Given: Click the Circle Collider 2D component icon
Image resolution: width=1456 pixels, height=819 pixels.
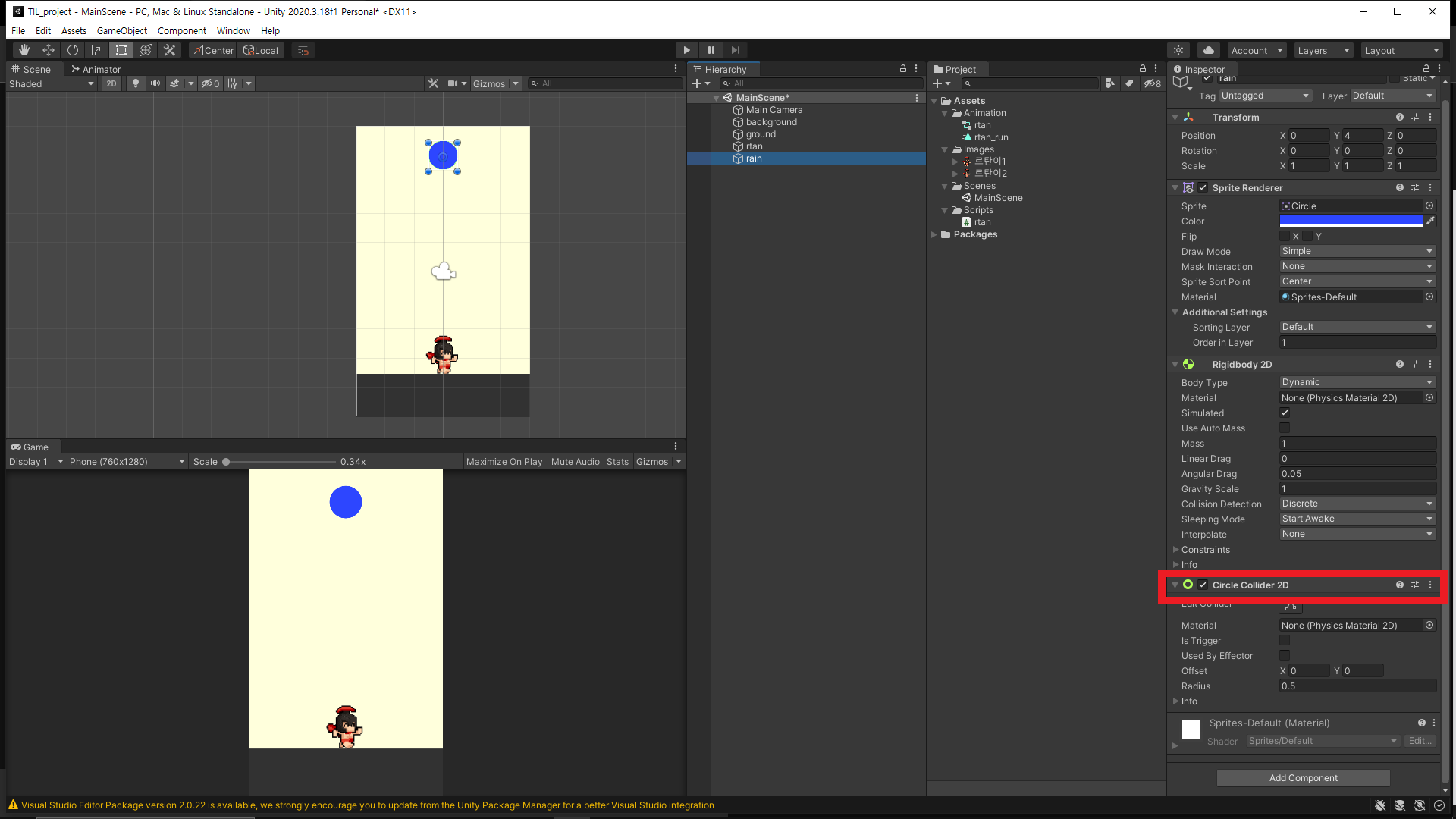Looking at the screenshot, I should click(x=1188, y=585).
